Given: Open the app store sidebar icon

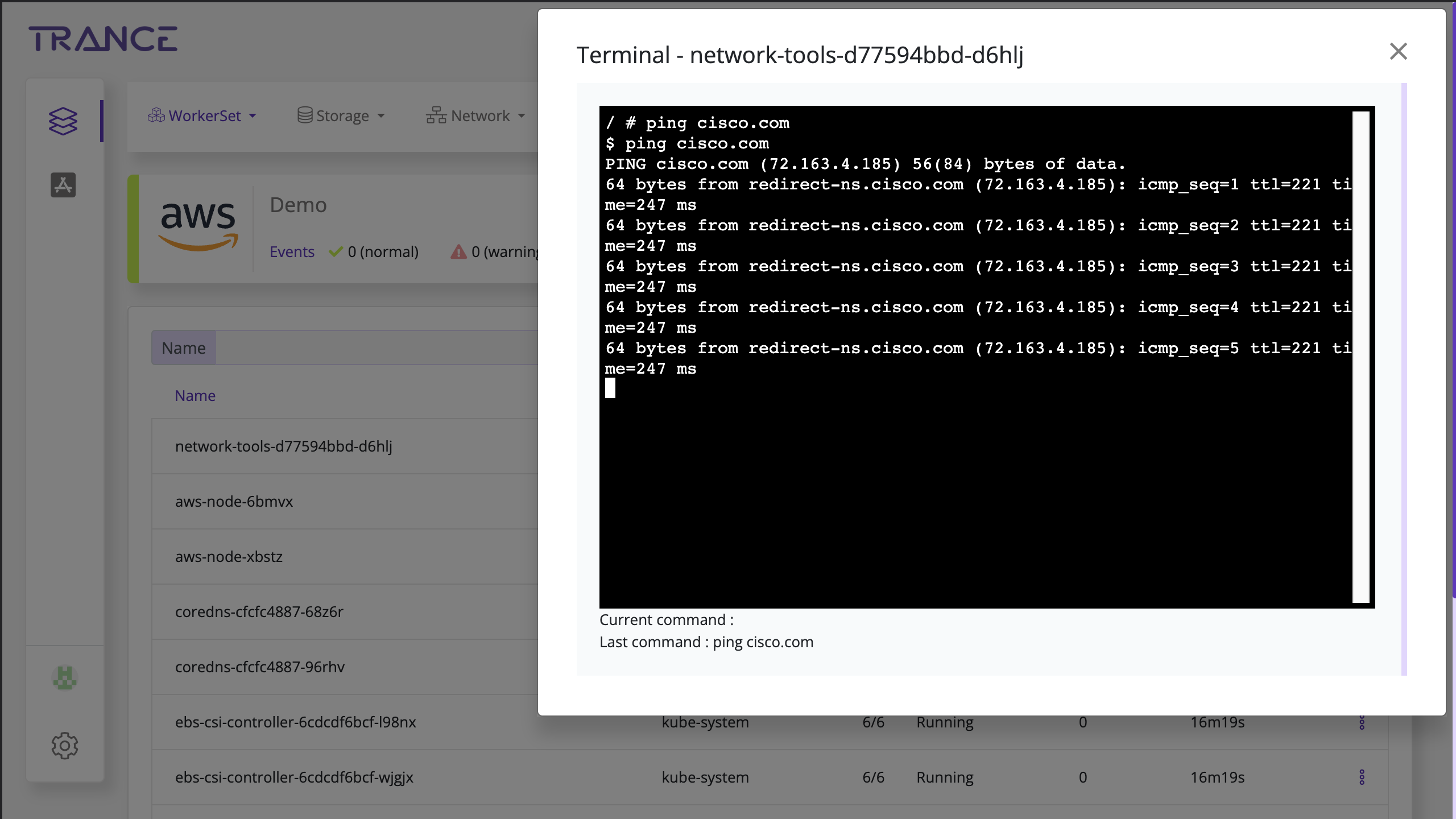Looking at the screenshot, I should (x=63, y=185).
